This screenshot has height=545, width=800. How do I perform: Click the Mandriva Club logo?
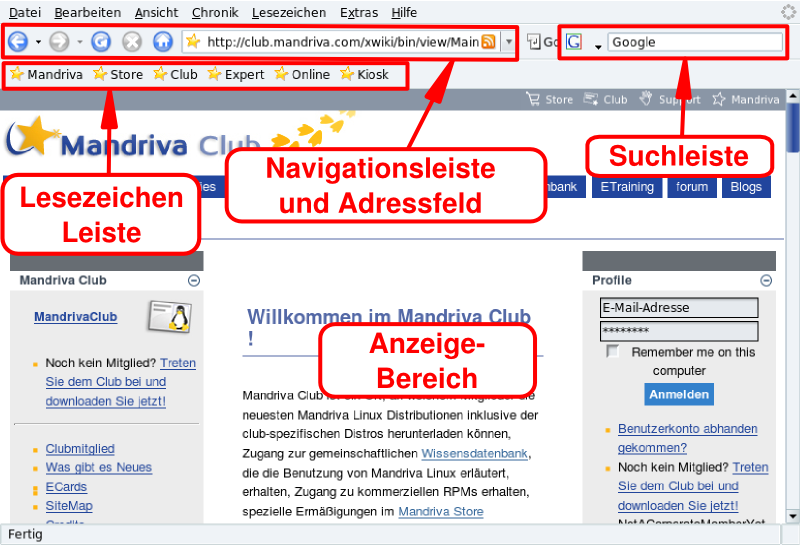coord(134,138)
